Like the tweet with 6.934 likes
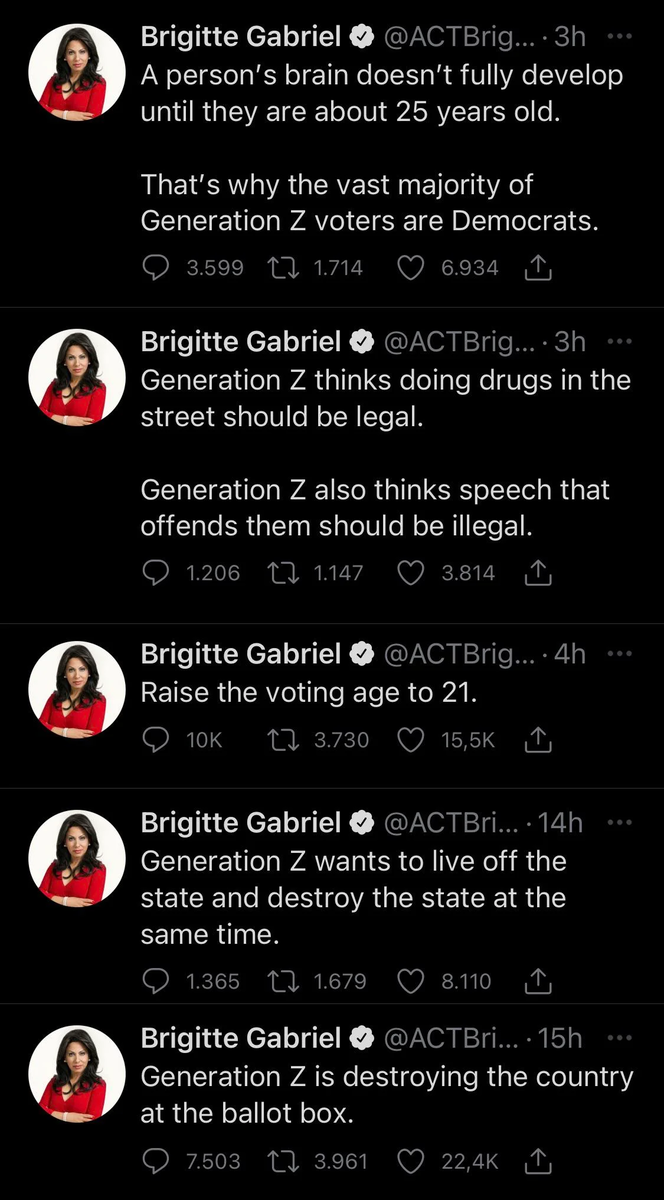The width and height of the screenshot is (664, 1200). click(411, 267)
